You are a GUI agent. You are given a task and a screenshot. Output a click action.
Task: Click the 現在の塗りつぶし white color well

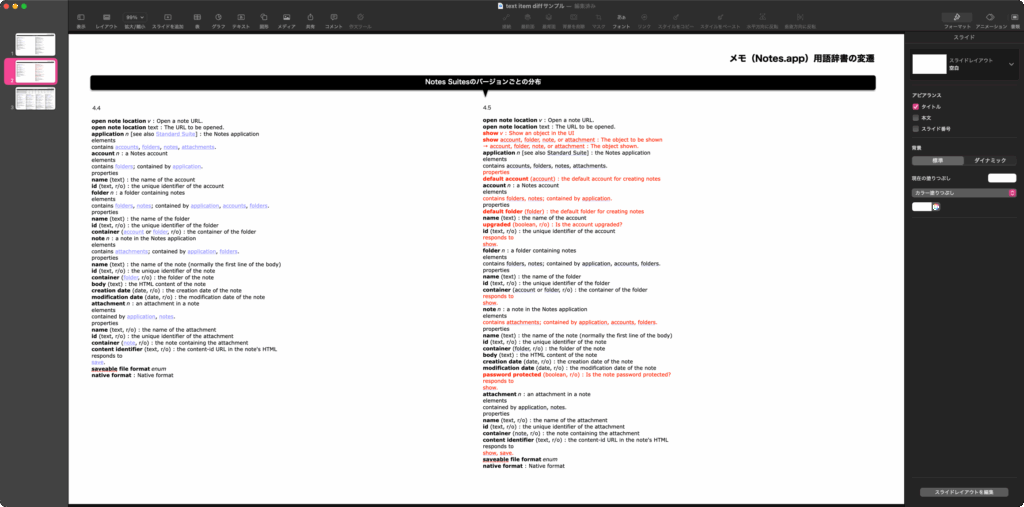tap(1001, 177)
